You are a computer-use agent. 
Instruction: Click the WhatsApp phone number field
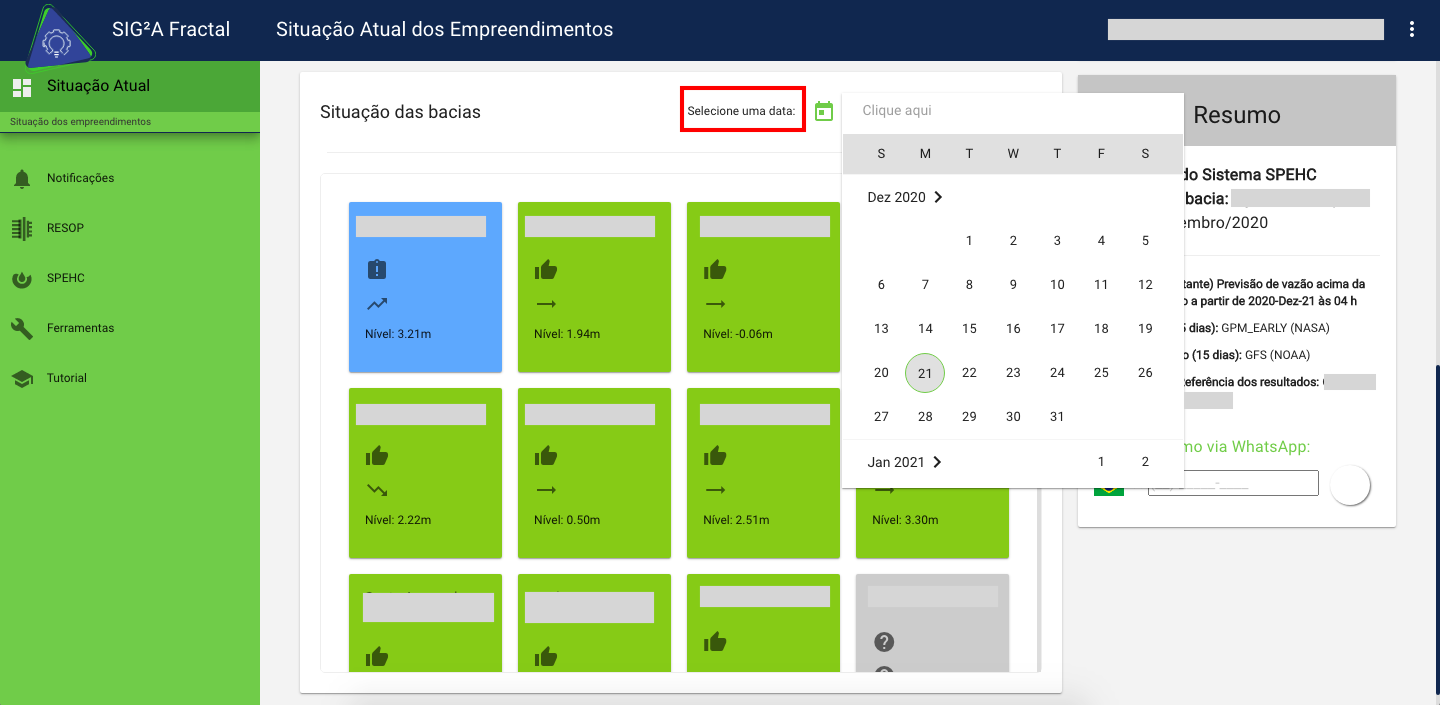click(1233, 483)
